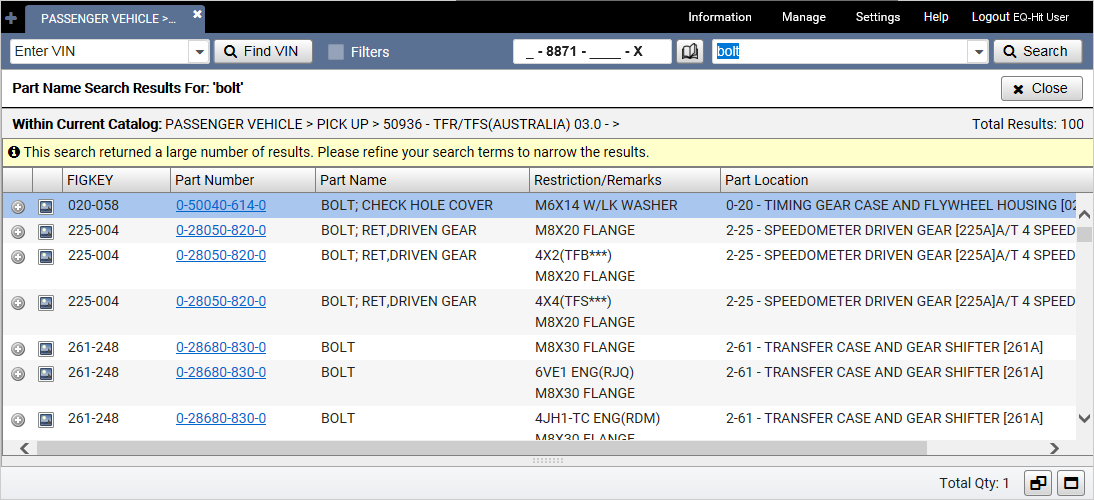Click the book catalog icon beside part number field
The height and width of the screenshot is (500, 1094).
point(690,52)
